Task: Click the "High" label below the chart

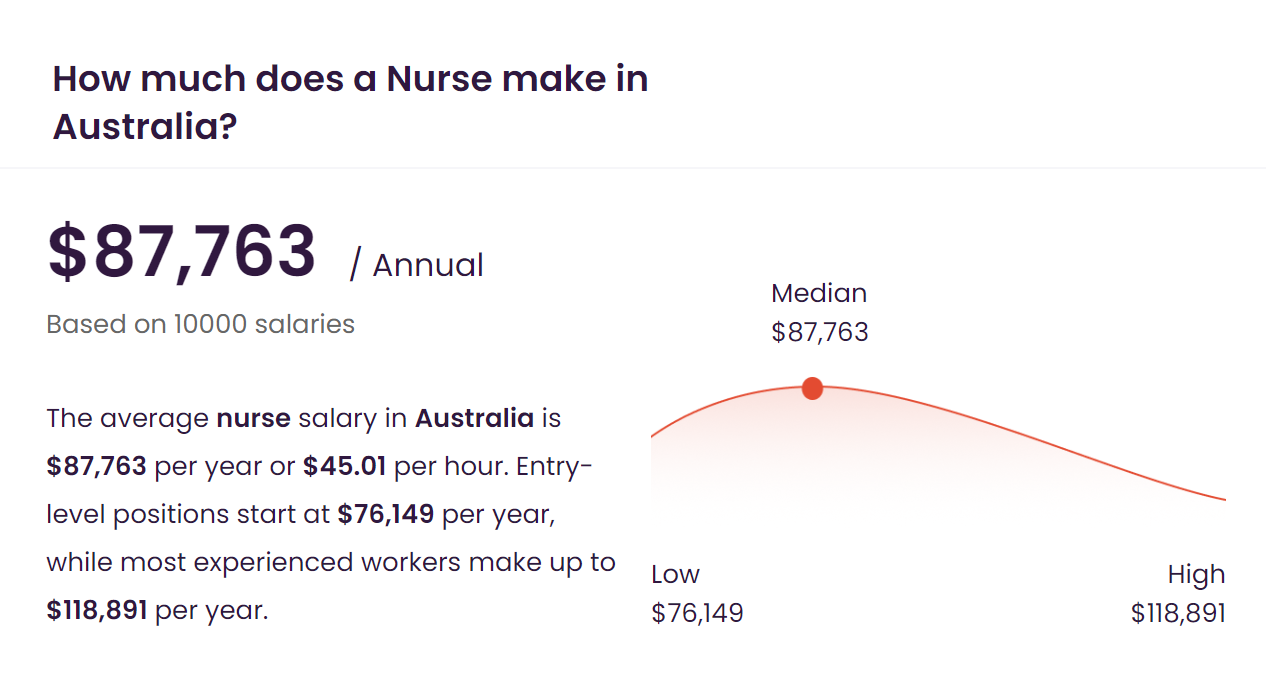Action: point(1196,574)
